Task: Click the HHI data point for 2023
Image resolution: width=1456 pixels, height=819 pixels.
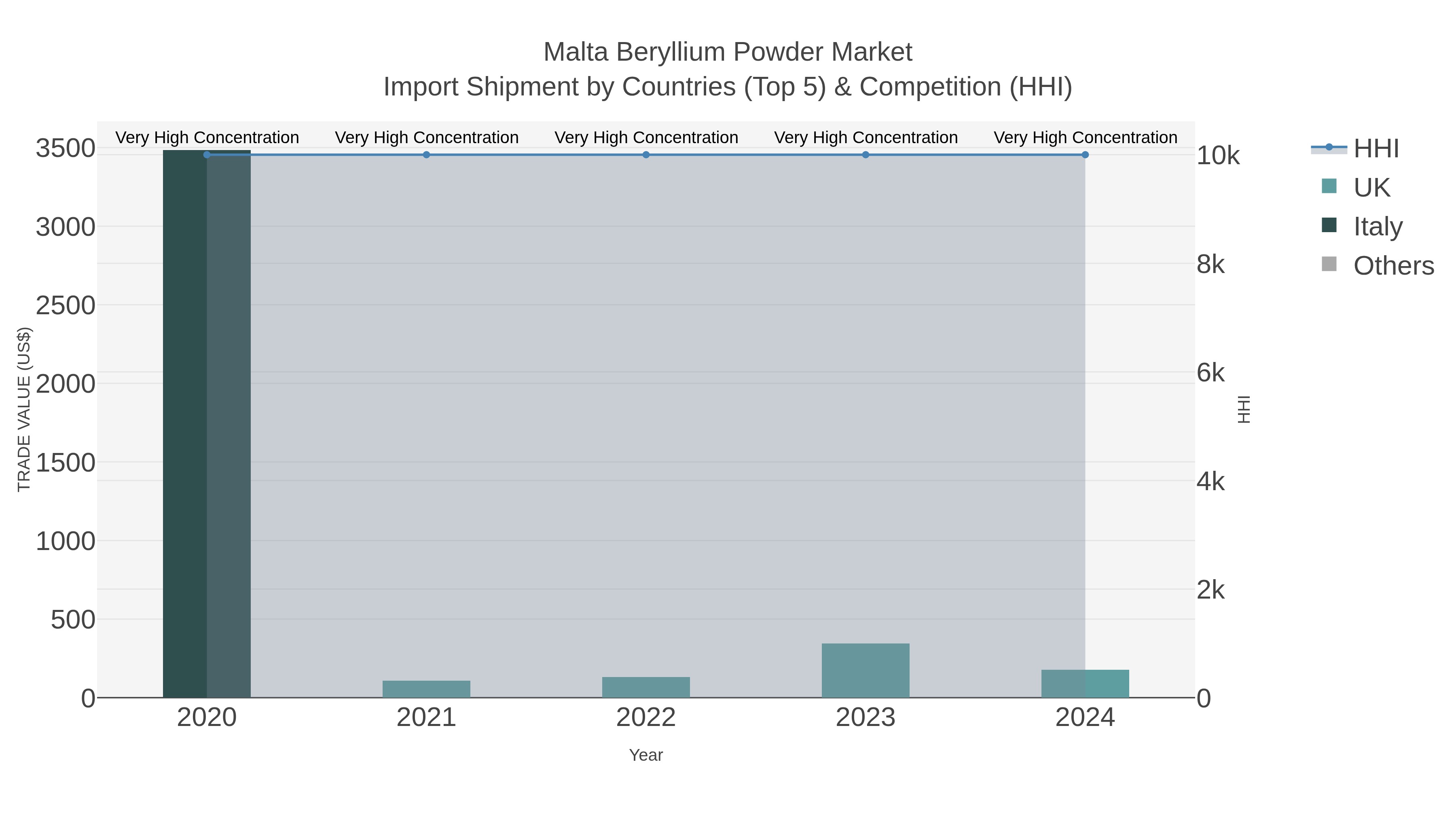Action: pos(866,155)
